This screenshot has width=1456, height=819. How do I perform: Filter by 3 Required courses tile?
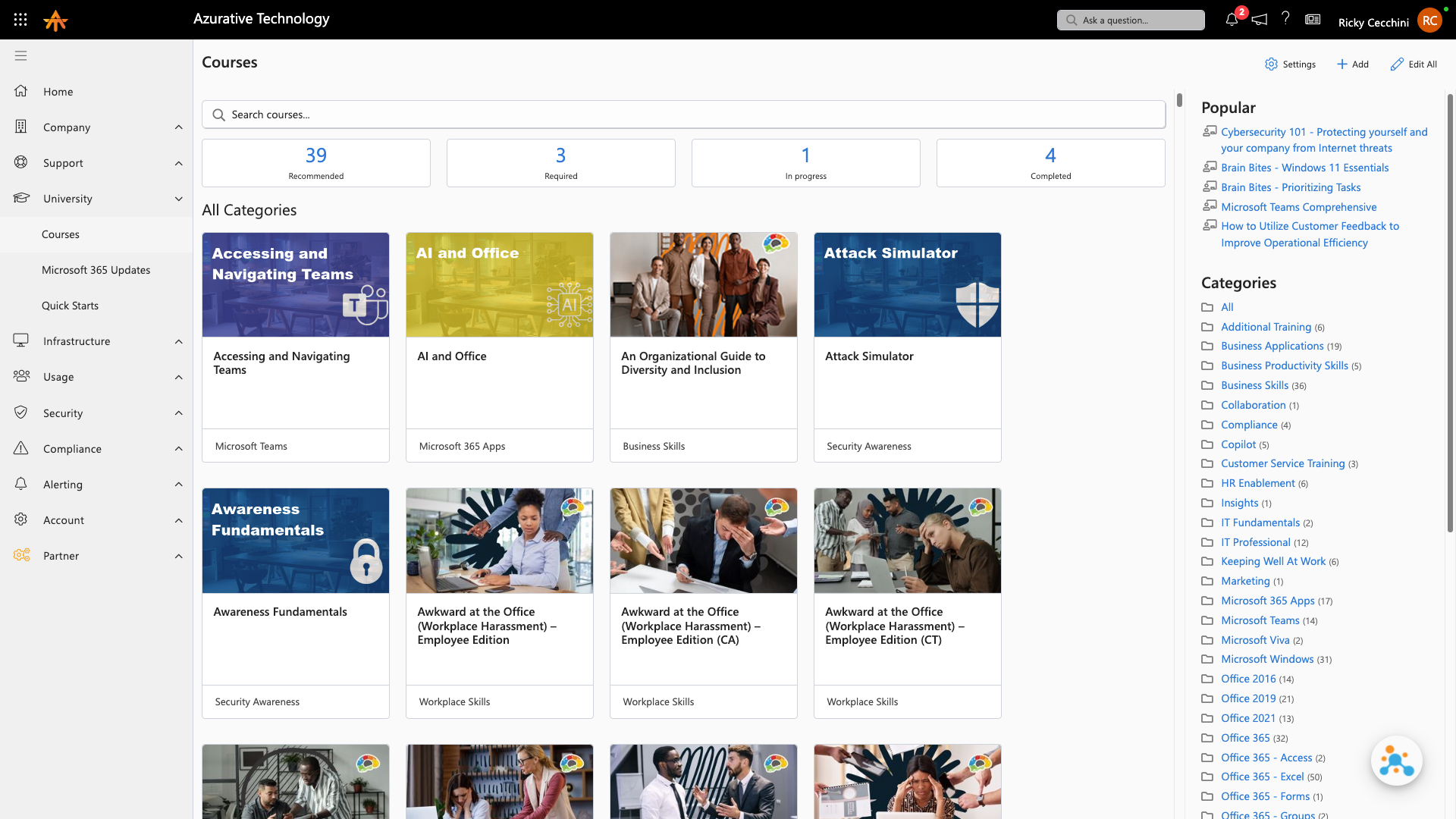click(561, 163)
